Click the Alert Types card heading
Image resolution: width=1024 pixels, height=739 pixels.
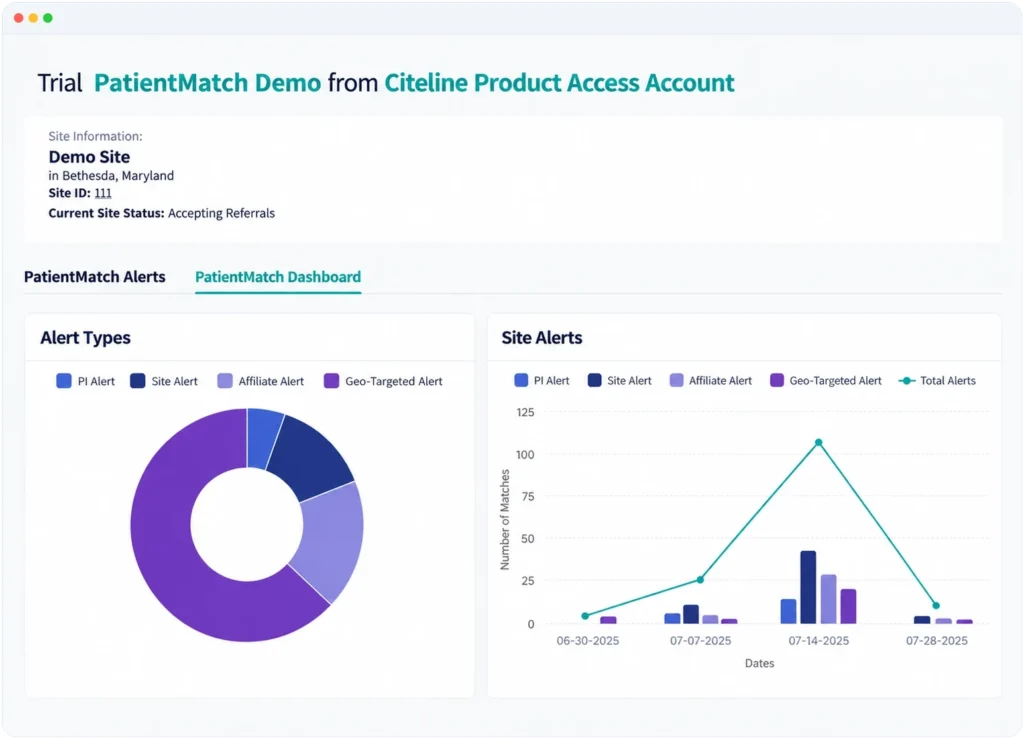pyautogui.click(x=86, y=338)
